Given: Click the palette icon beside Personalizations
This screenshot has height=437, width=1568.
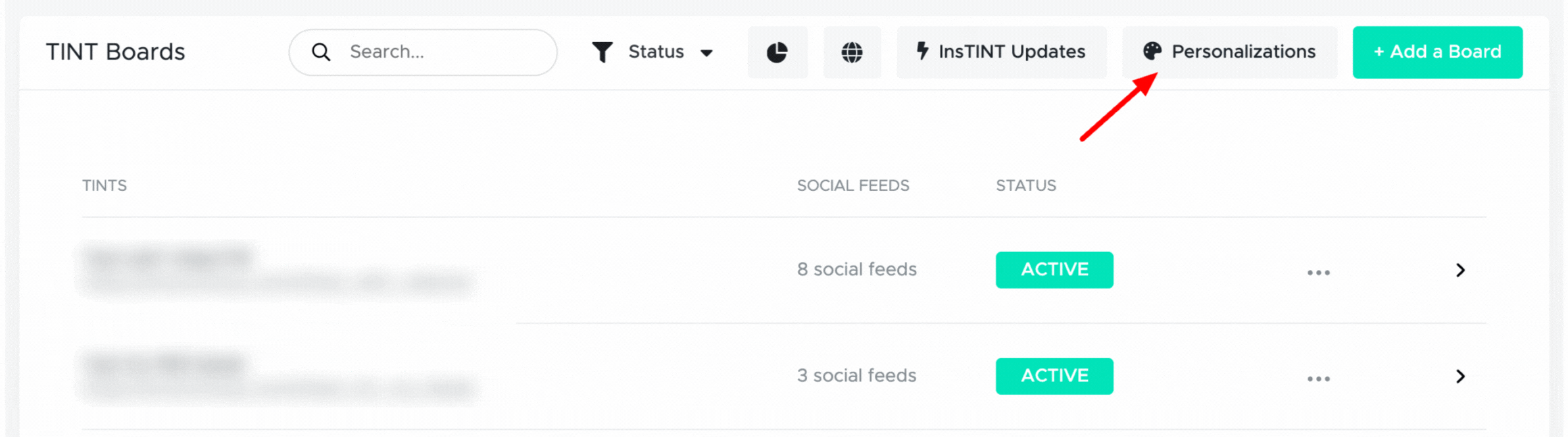Looking at the screenshot, I should [1152, 51].
